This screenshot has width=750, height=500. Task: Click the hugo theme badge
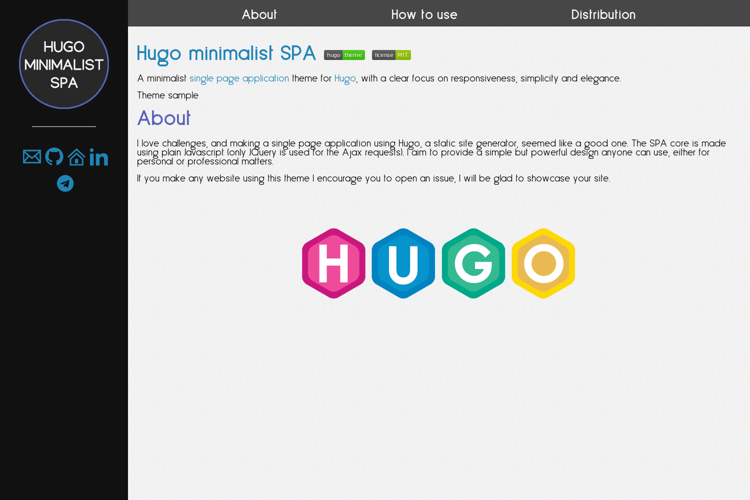coord(344,55)
